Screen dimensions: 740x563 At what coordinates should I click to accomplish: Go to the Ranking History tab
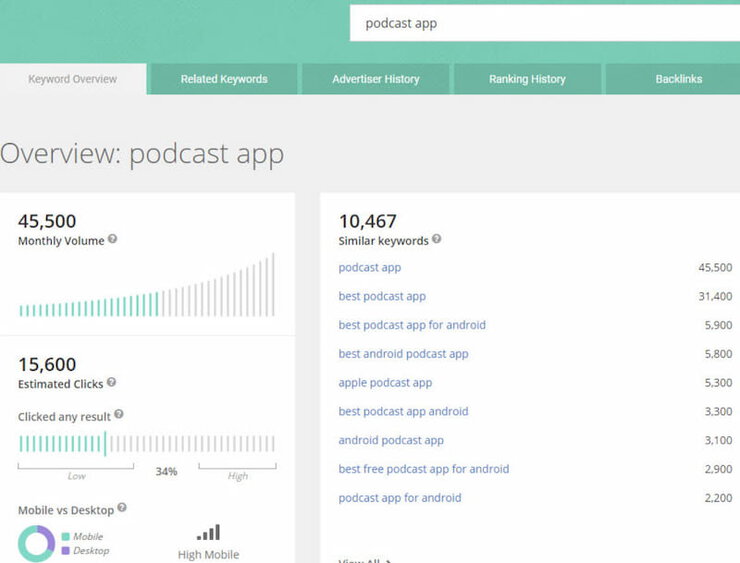[x=527, y=79]
